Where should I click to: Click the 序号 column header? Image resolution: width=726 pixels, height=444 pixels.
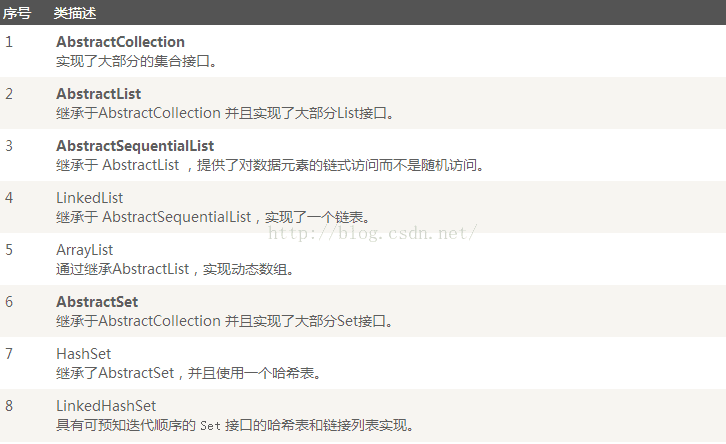(17, 13)
